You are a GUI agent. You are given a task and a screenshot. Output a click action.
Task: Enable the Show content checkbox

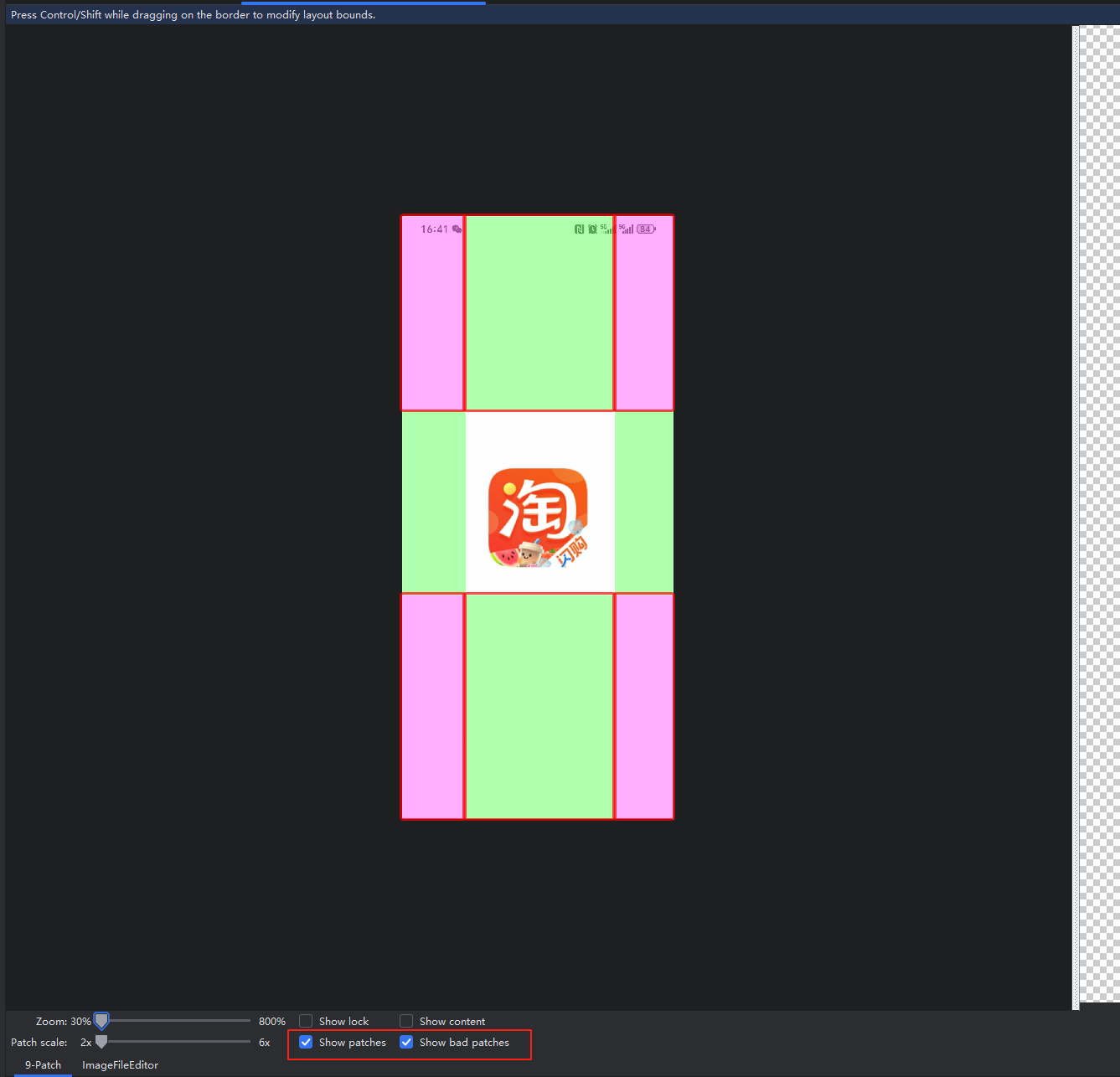pos(406,1021)
